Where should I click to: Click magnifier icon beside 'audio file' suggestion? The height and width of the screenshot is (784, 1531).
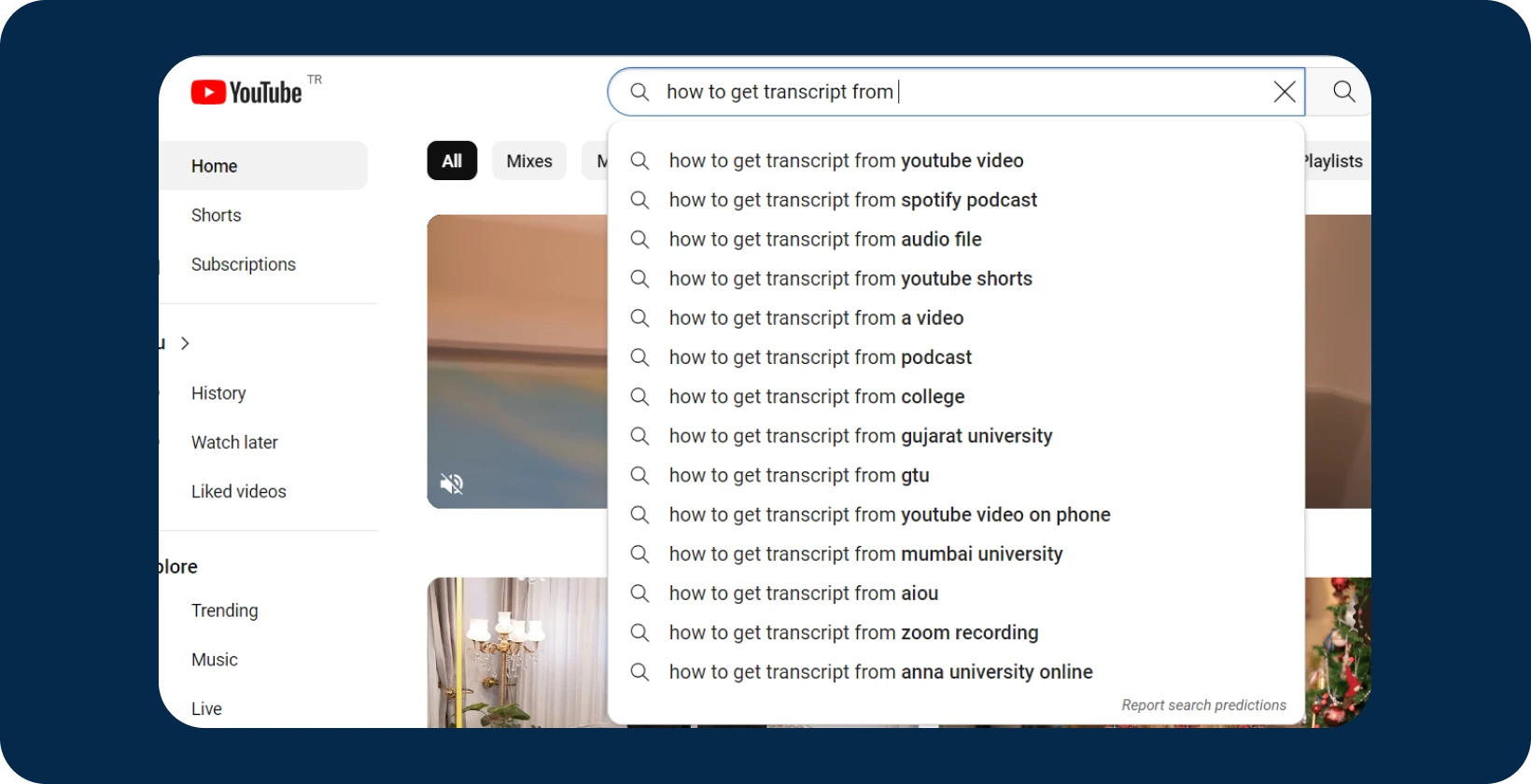(639, 239)
